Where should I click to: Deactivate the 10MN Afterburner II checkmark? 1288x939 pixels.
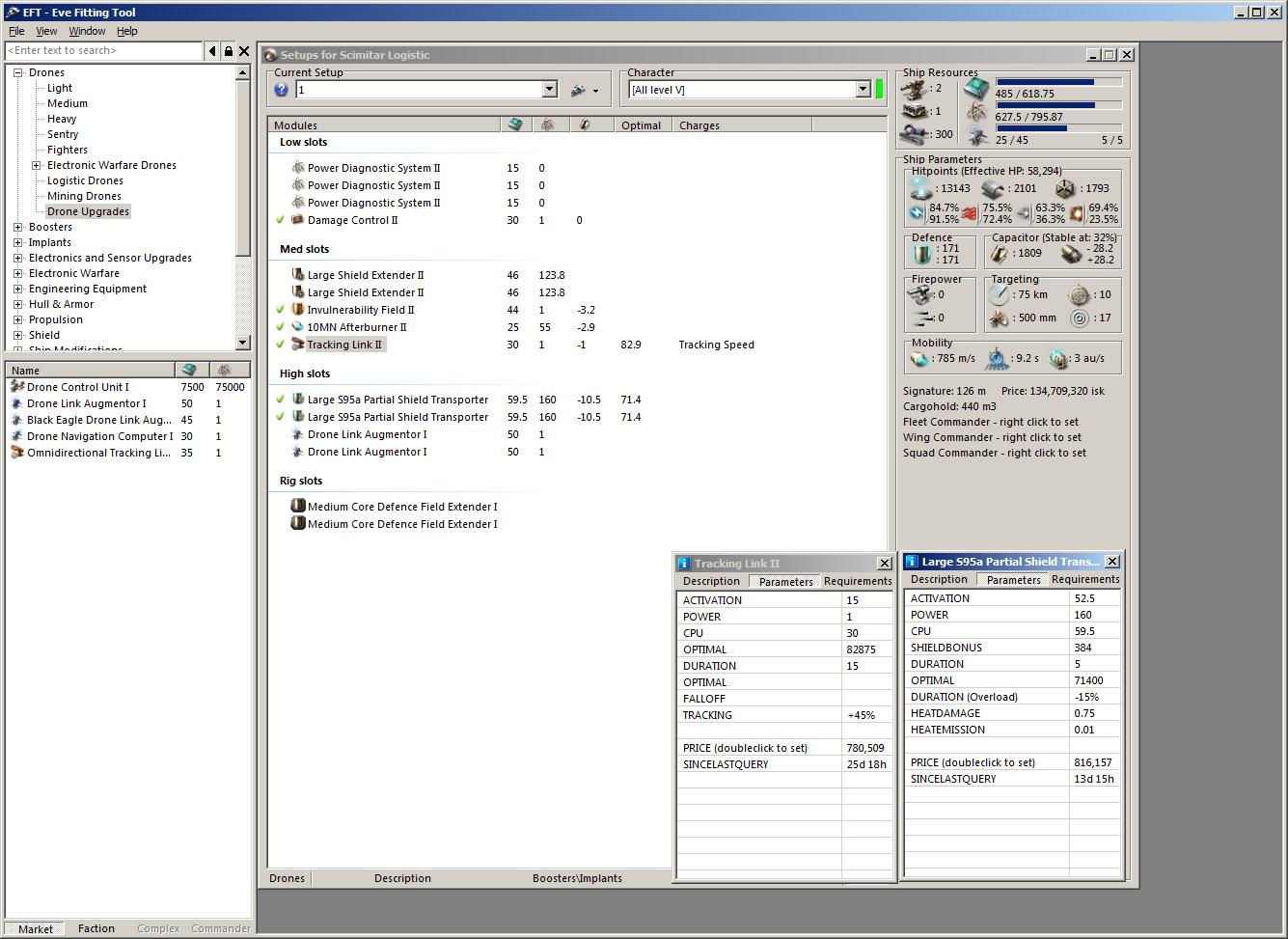click(281, 327)
